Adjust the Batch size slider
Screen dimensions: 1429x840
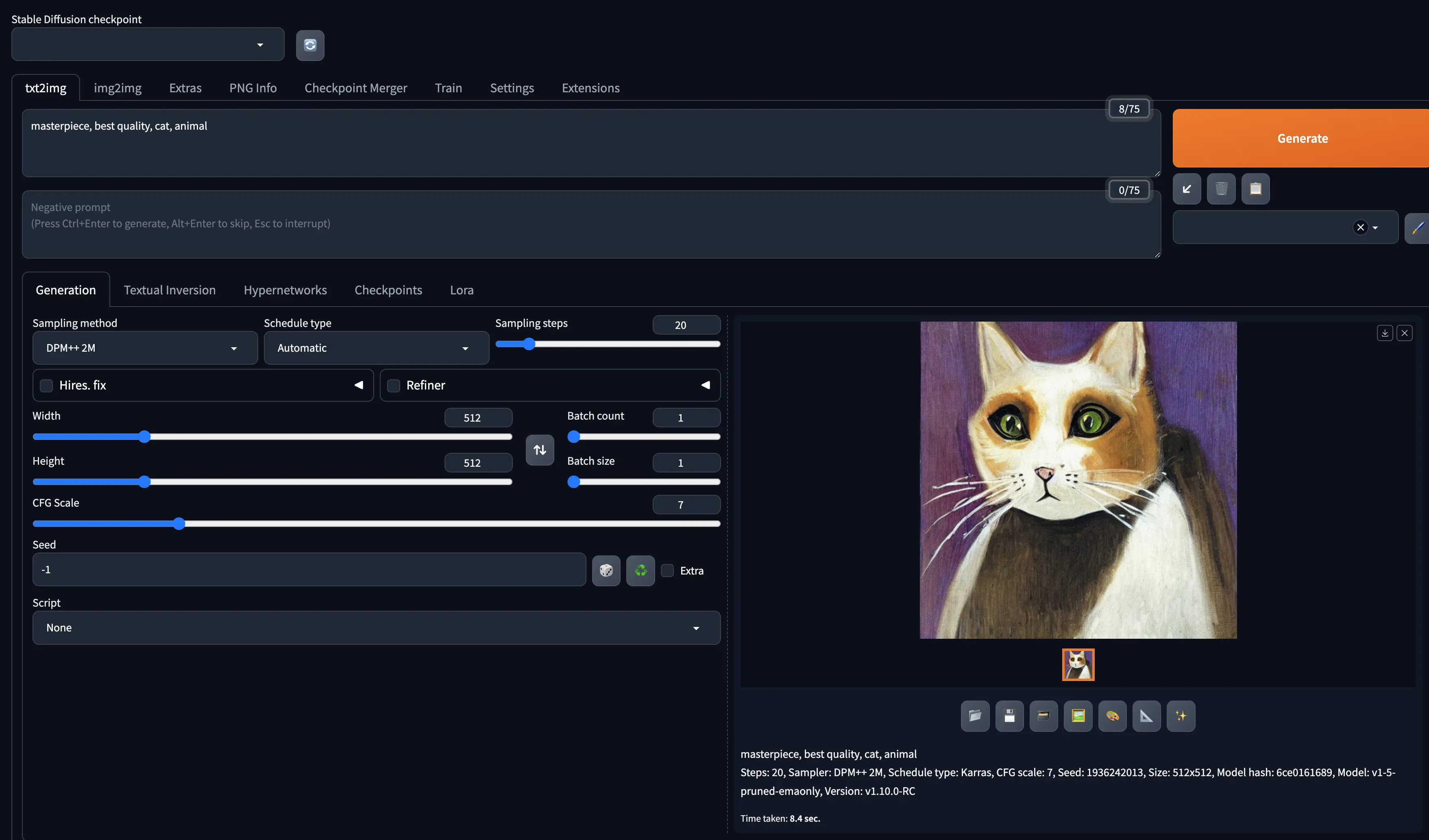(644, 482)
